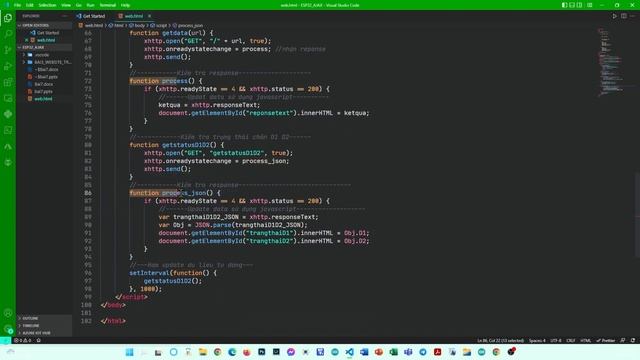Open the Source Control view

(8, 50)
